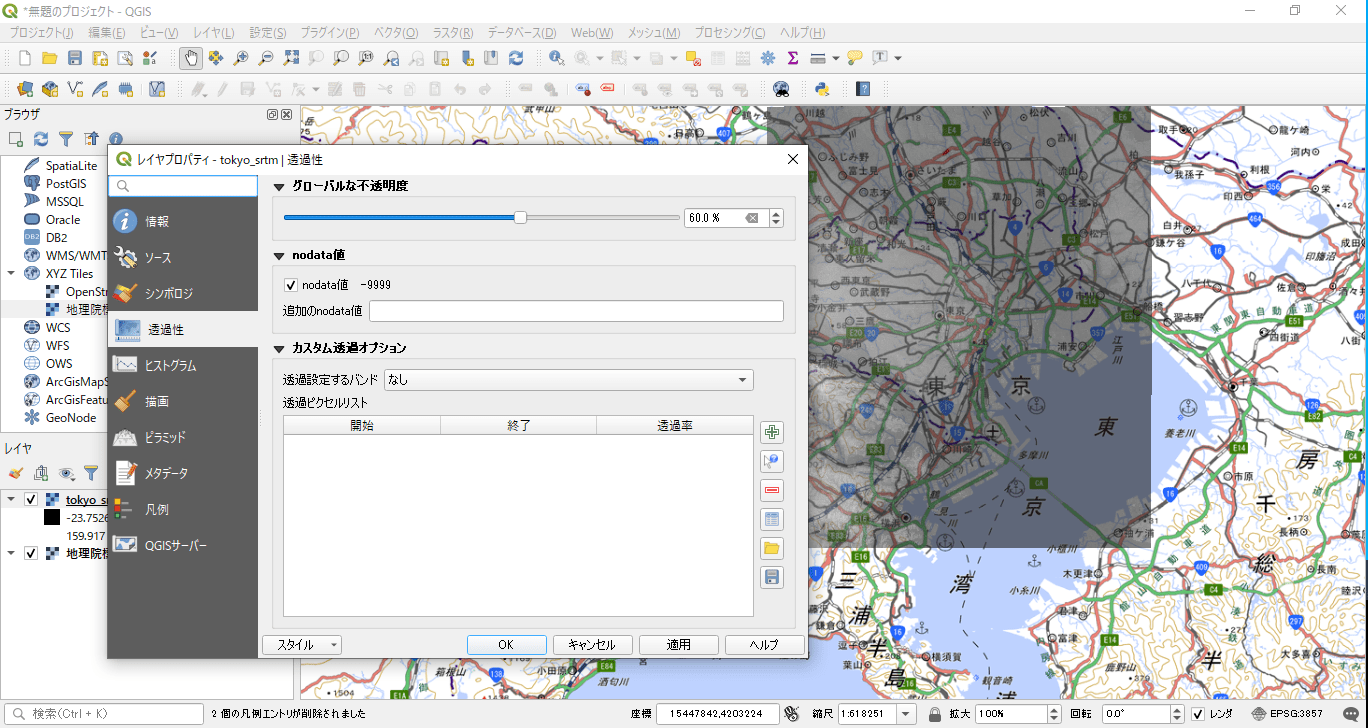Filter the Browser panel
The width and height of the screenshot is (1368, 728).
click(66, 139)
